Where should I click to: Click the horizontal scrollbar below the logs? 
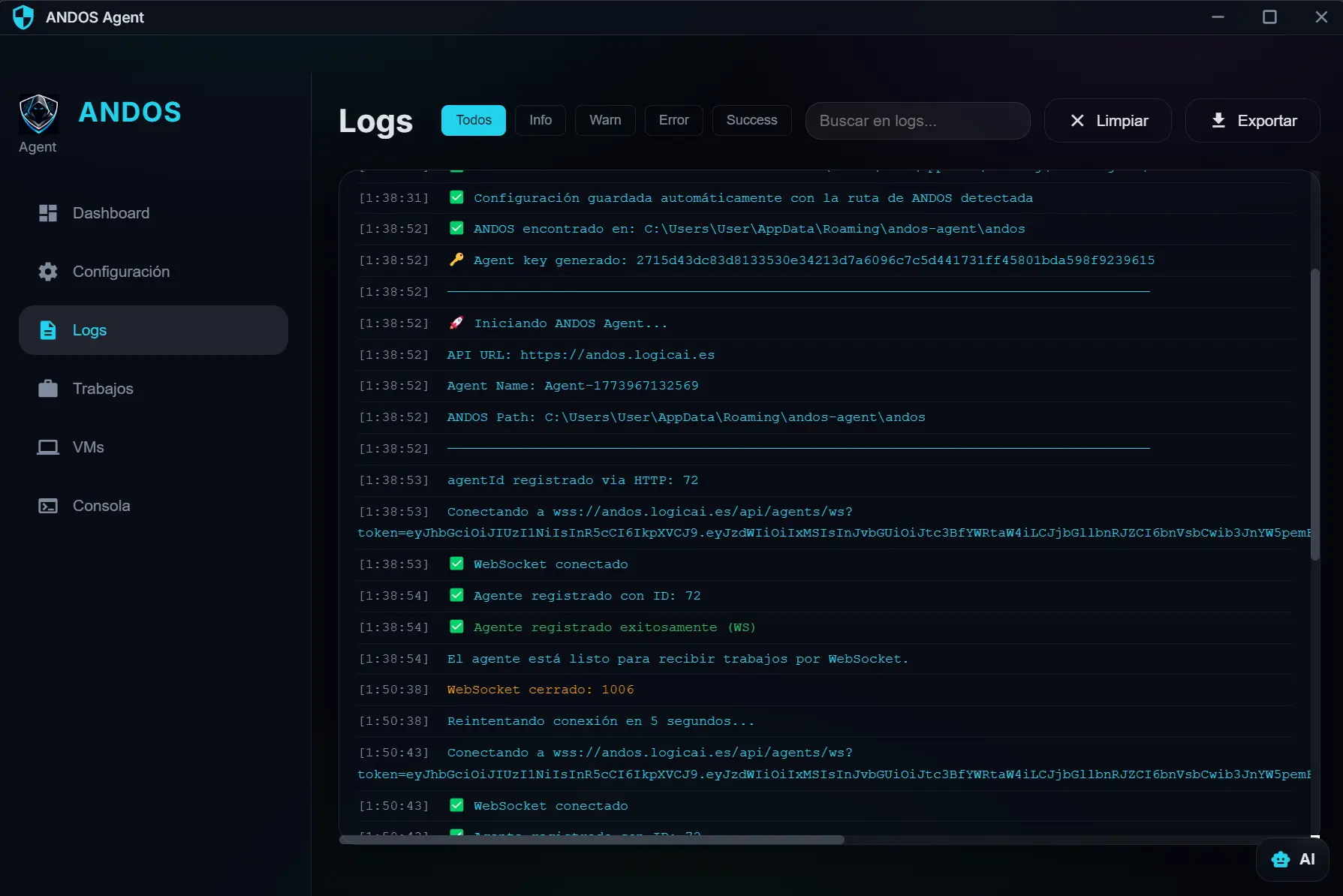tap(593, 840)
